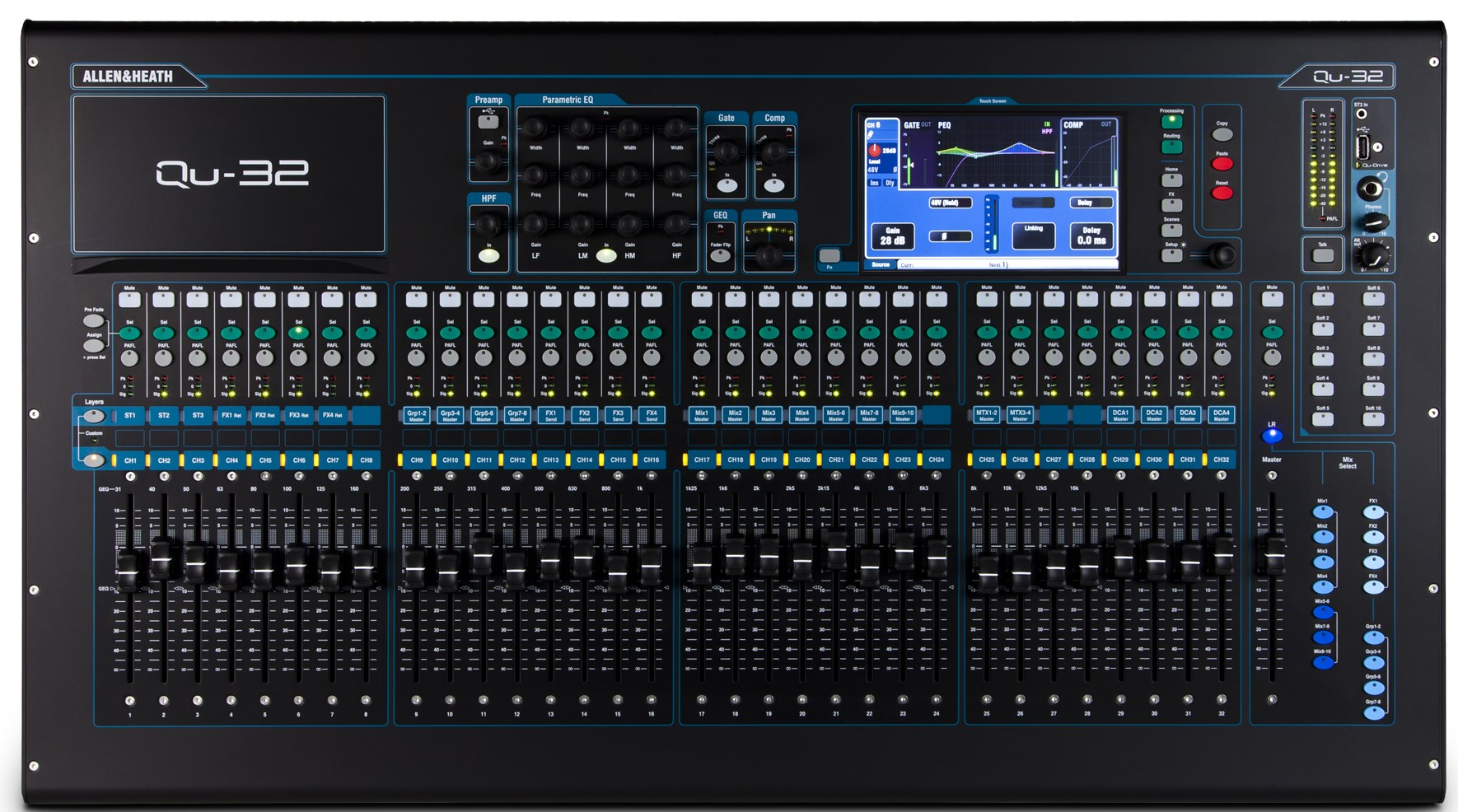Image resolution: width=1458 pixels, height=812 pixels.
Task: Touch the LF Gain knob
Action: [535, 223]
